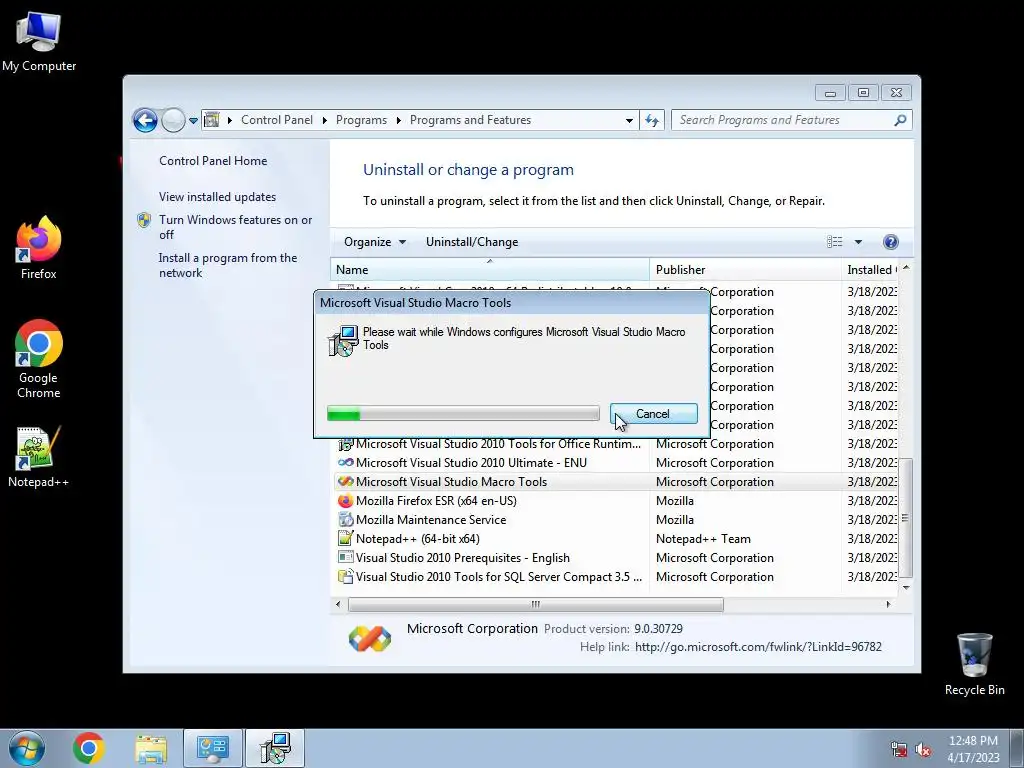This screenshot has height=768, width=1024.
Task: Open the Google Chrome desktop shortcut
Action: click(39, 359)
